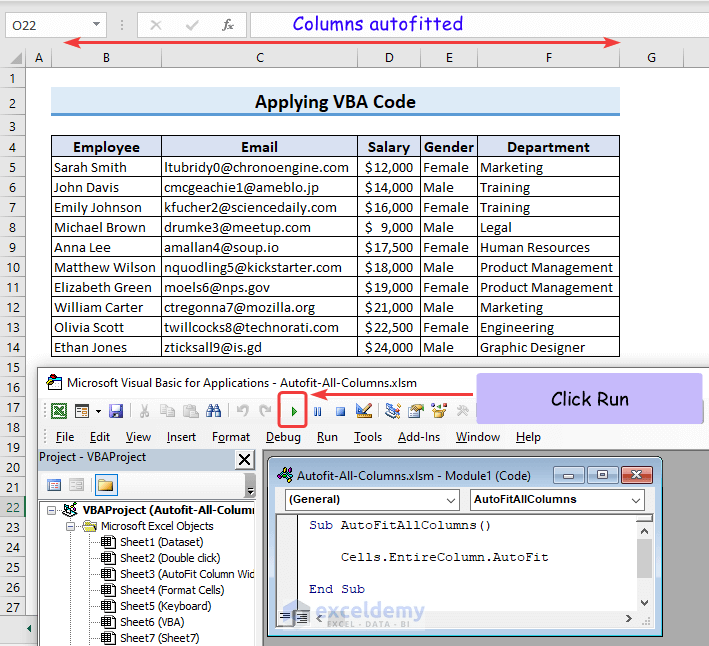Click the Paste clipboard icon
Screen dimensions: 709x646
[190, 411]
